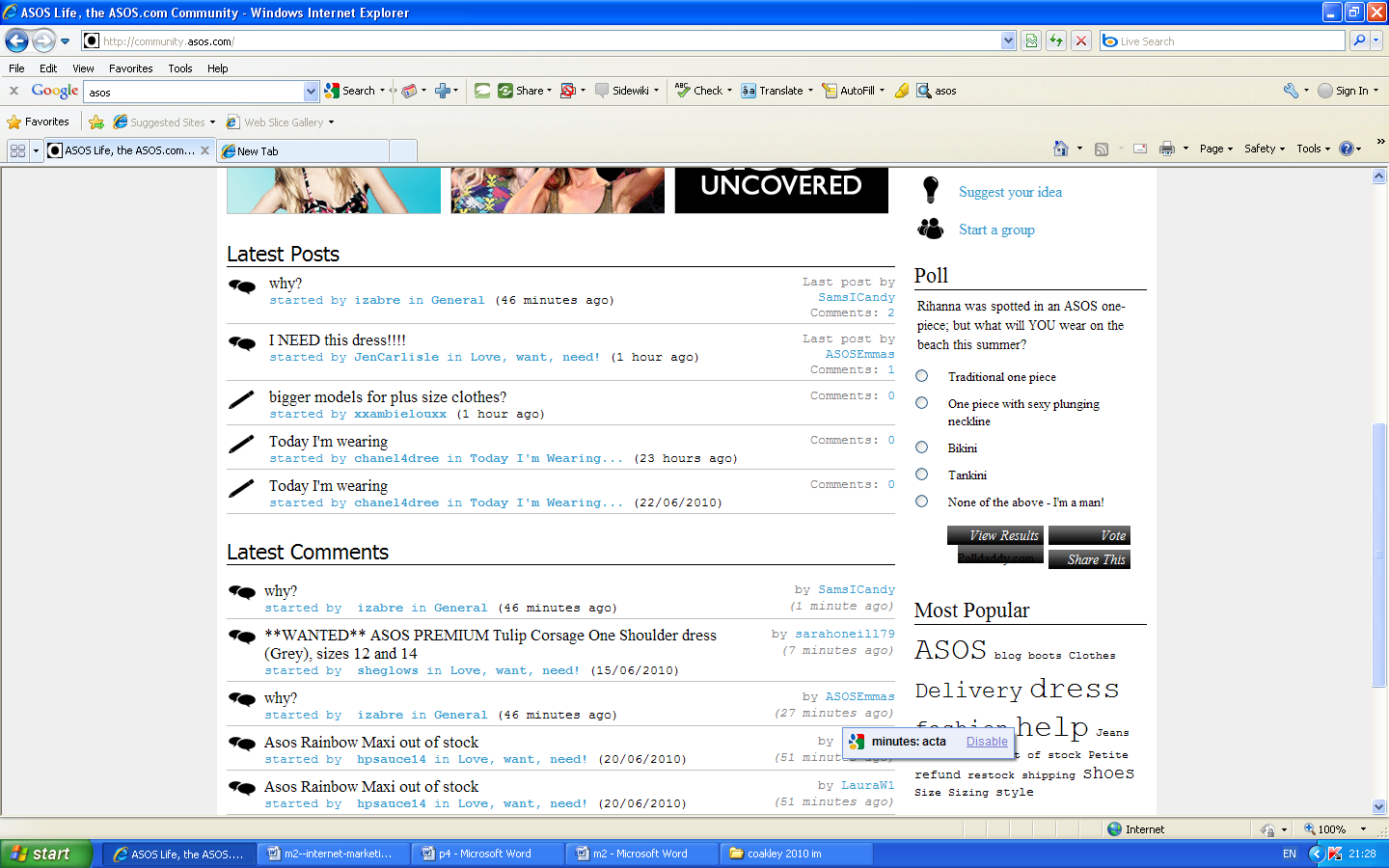This screenshot has width=1389, height=868.
Task: Click the yellow highlighter icon
Action: click(902, 91)
